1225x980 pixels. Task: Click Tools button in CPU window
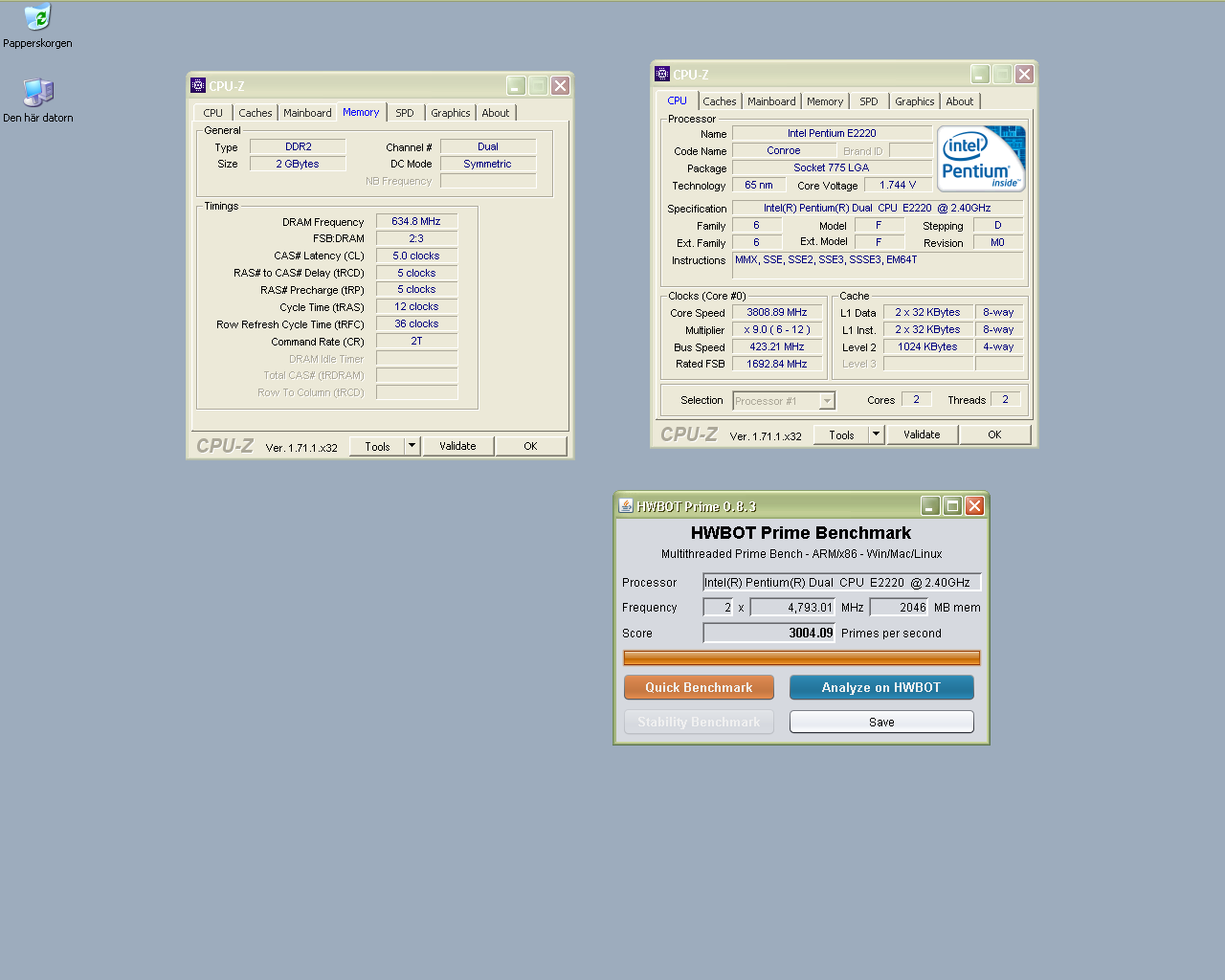click(x=841, y=434)
